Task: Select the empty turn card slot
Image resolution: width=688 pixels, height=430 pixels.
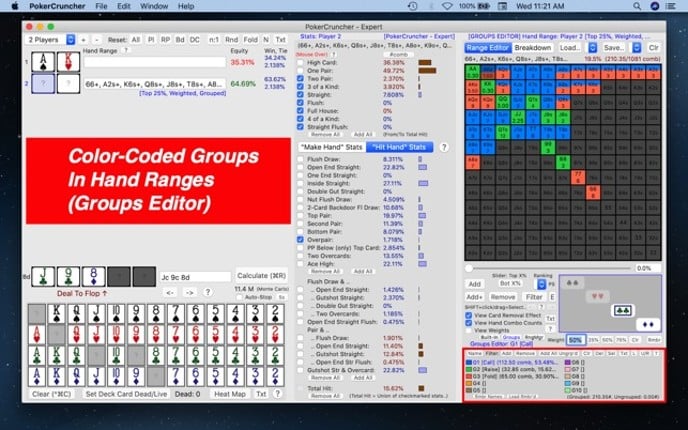Action: [119, 277]
